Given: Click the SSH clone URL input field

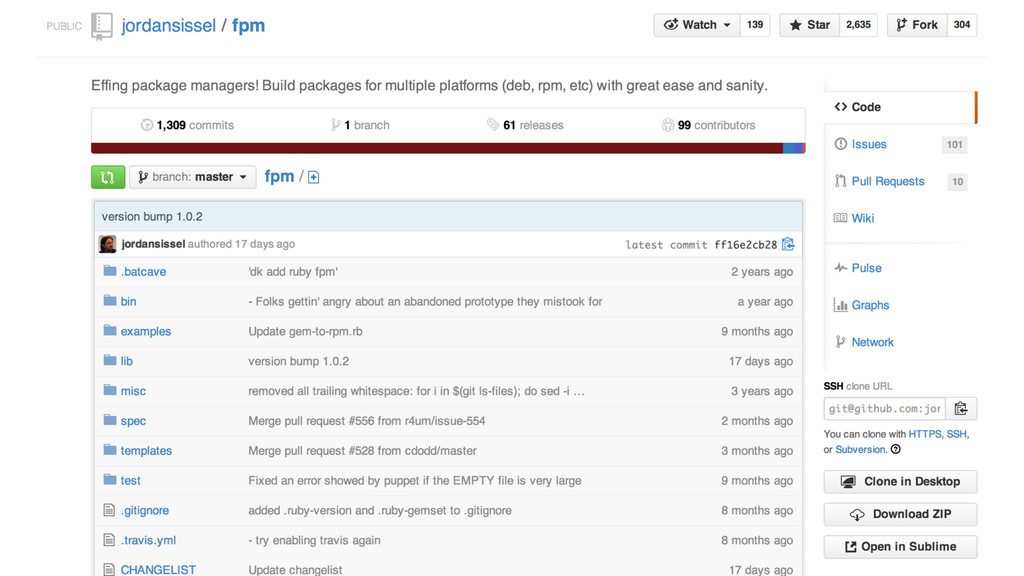Looking at the screenshot, I should point(885,409).
